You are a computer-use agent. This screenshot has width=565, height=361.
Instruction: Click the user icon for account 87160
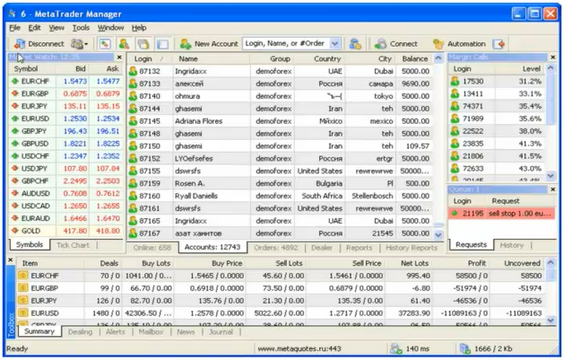(133, 196)
